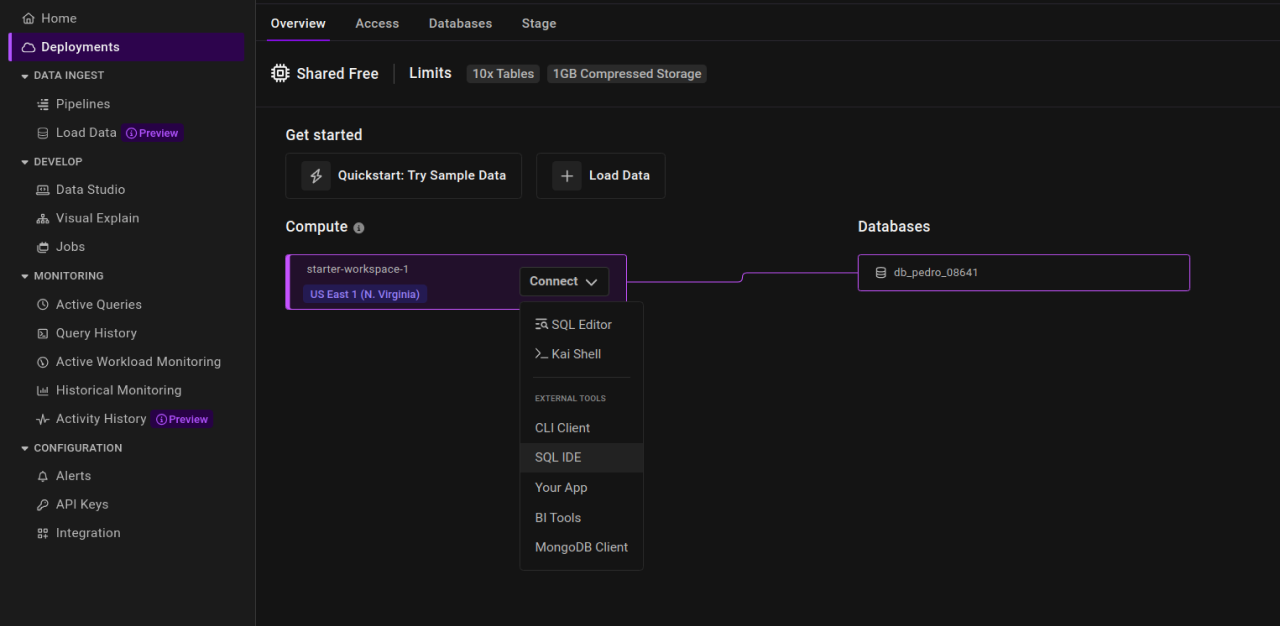
Task: Select the db_pedro_08641 database card
Action: [1023, 272]
